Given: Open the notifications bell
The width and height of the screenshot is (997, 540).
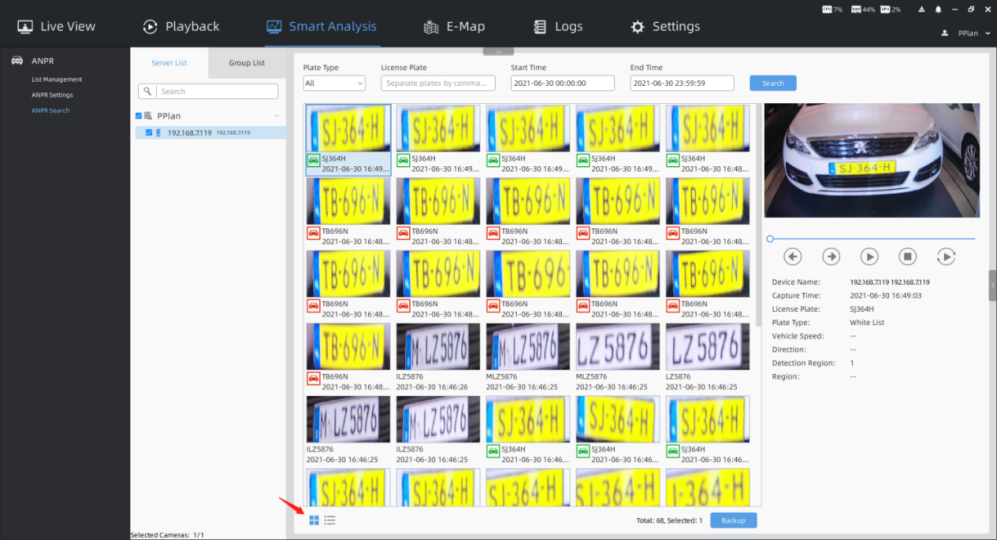Looking at the screenshot, I should pos(937,10).
